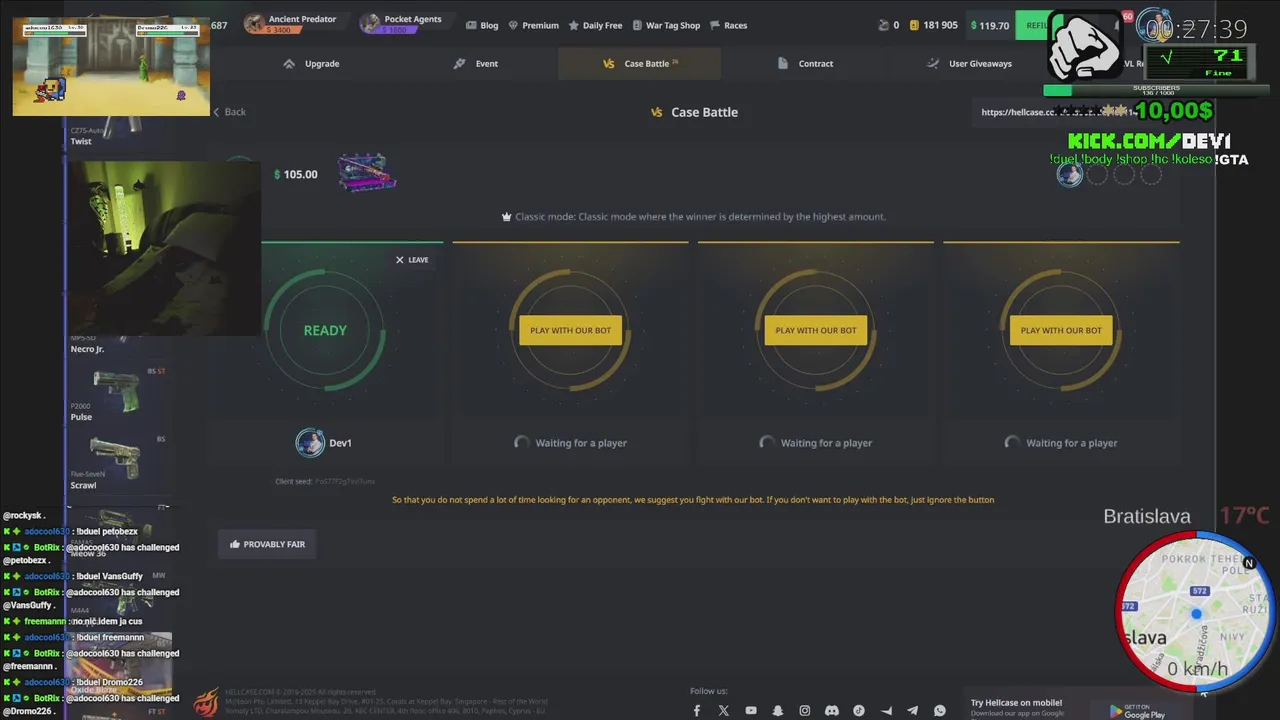Image resolution: width=1280 pixels, height=720 pixels.
Task: Click the gold coin balance icon
Action: (913, 25)
